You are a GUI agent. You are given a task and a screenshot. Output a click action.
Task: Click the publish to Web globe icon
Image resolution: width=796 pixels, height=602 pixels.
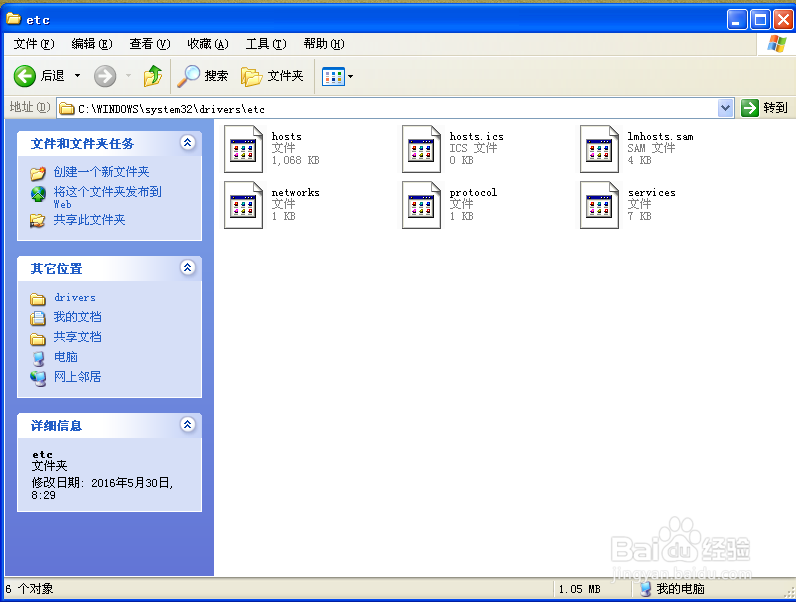pyautogui.click(x=38, y=194)
